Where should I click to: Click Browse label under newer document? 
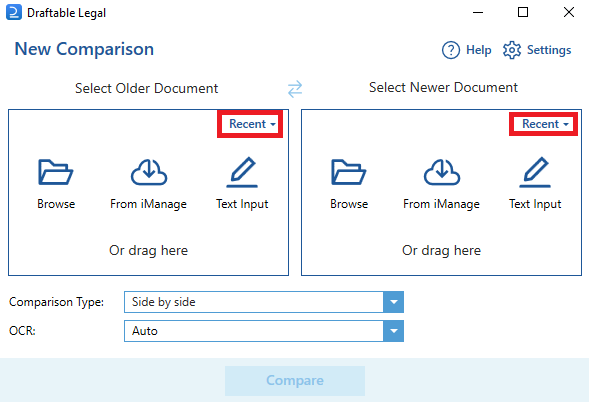coord(349,204)
